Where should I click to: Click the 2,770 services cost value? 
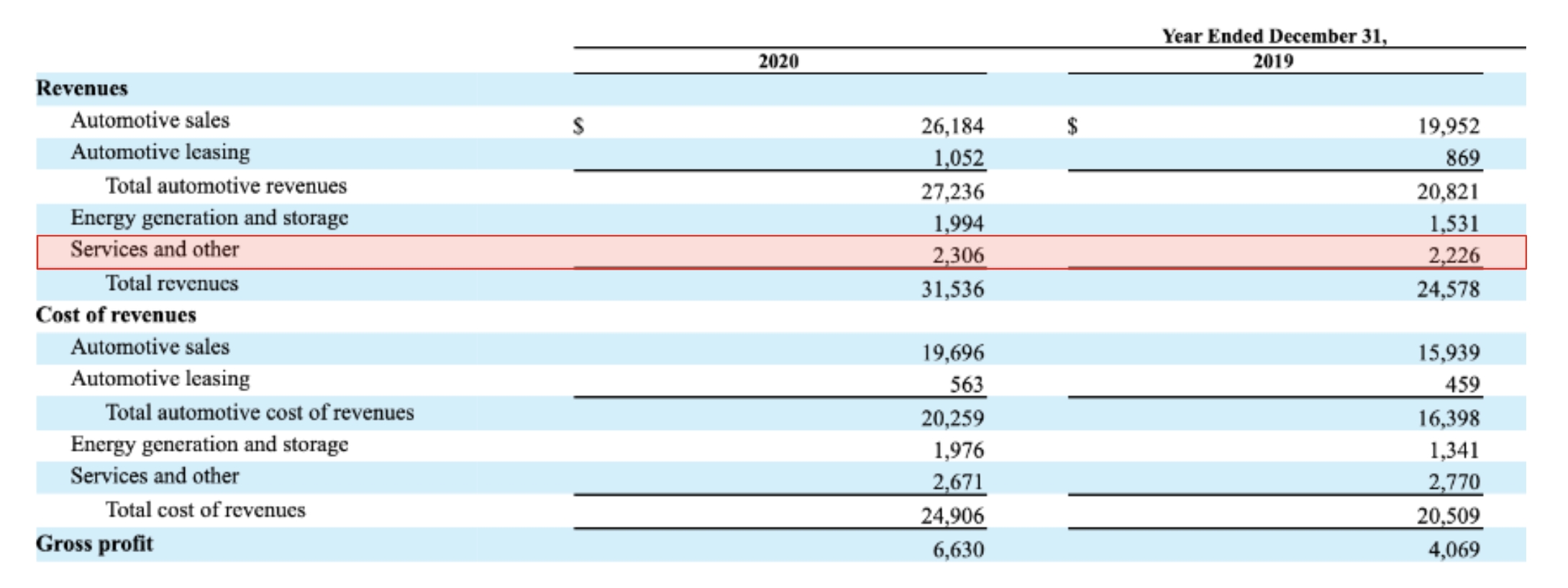tap(1454, 482)
